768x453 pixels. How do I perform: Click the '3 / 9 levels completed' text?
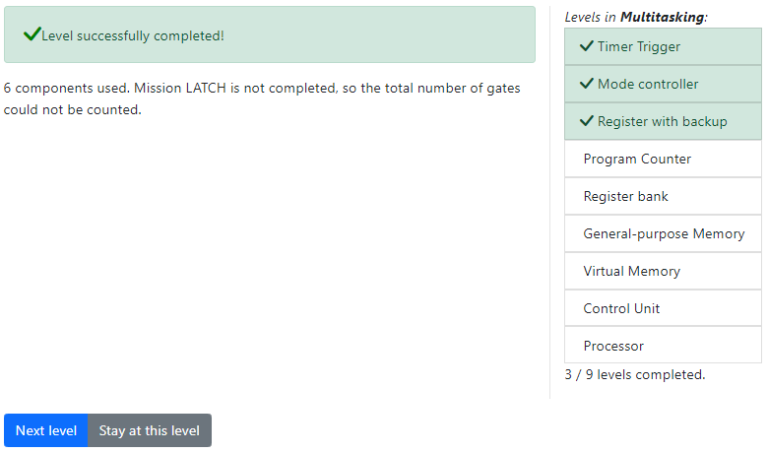(x=634, y=375)
